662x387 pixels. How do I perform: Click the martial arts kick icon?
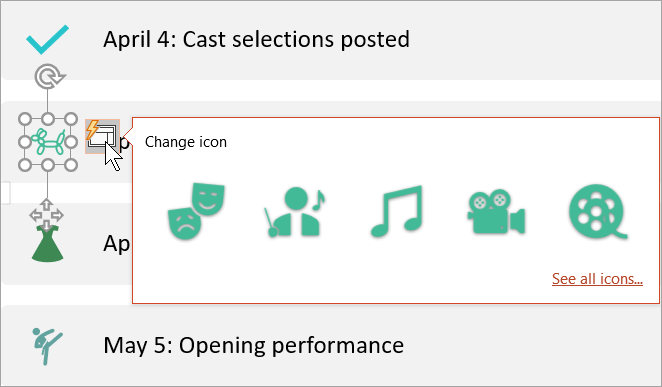[x=47, y=346]
